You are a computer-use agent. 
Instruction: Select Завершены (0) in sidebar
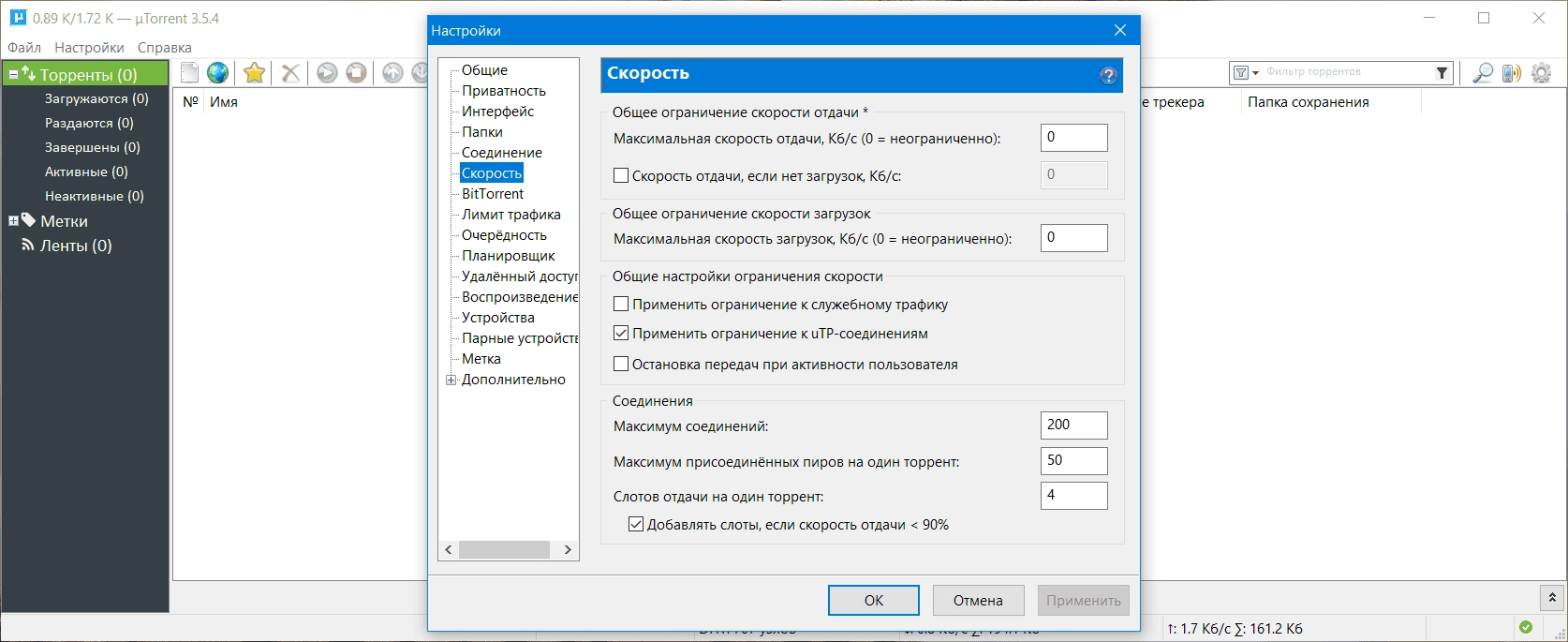93,147
